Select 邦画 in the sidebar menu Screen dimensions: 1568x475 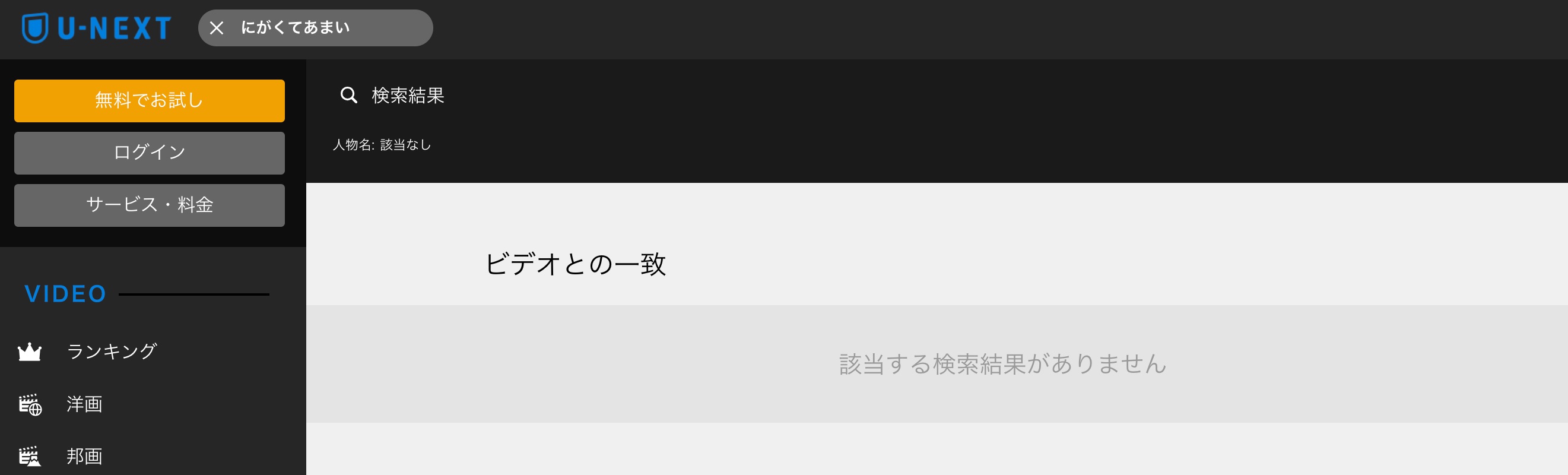tap(85, 456)
